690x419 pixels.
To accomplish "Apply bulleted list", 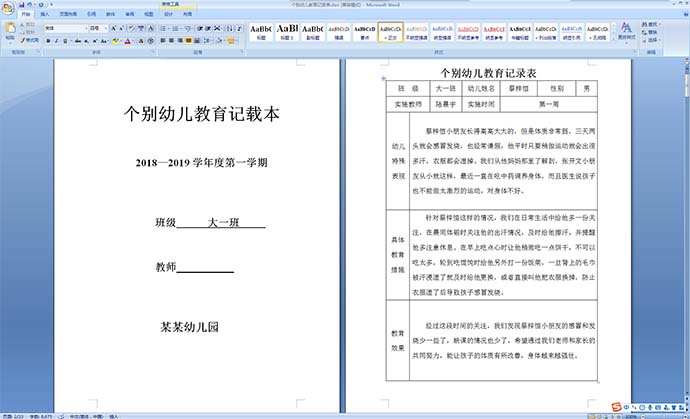I will pyautogui.click(x=163, y=28).
